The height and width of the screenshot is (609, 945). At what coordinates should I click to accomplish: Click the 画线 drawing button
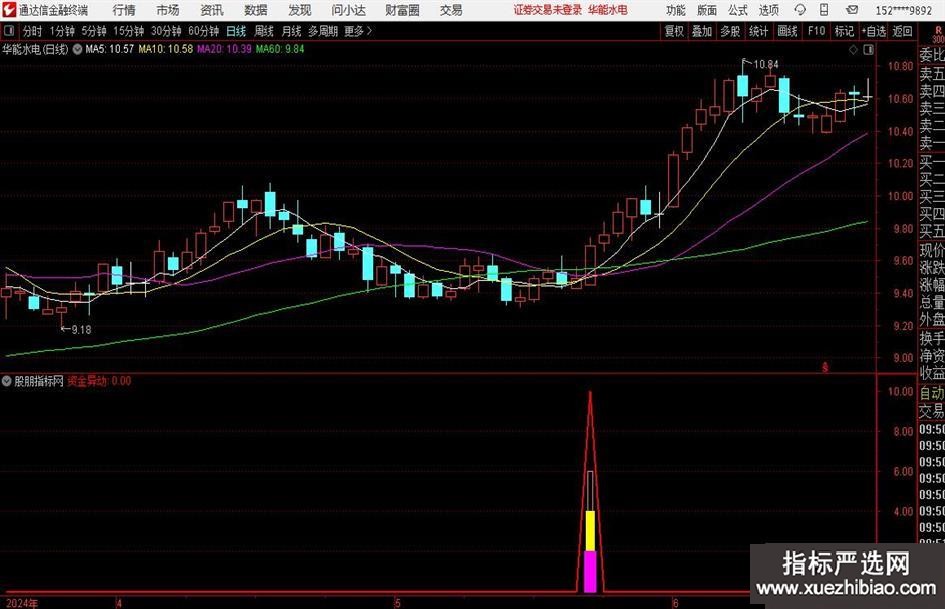click(787, 31)
